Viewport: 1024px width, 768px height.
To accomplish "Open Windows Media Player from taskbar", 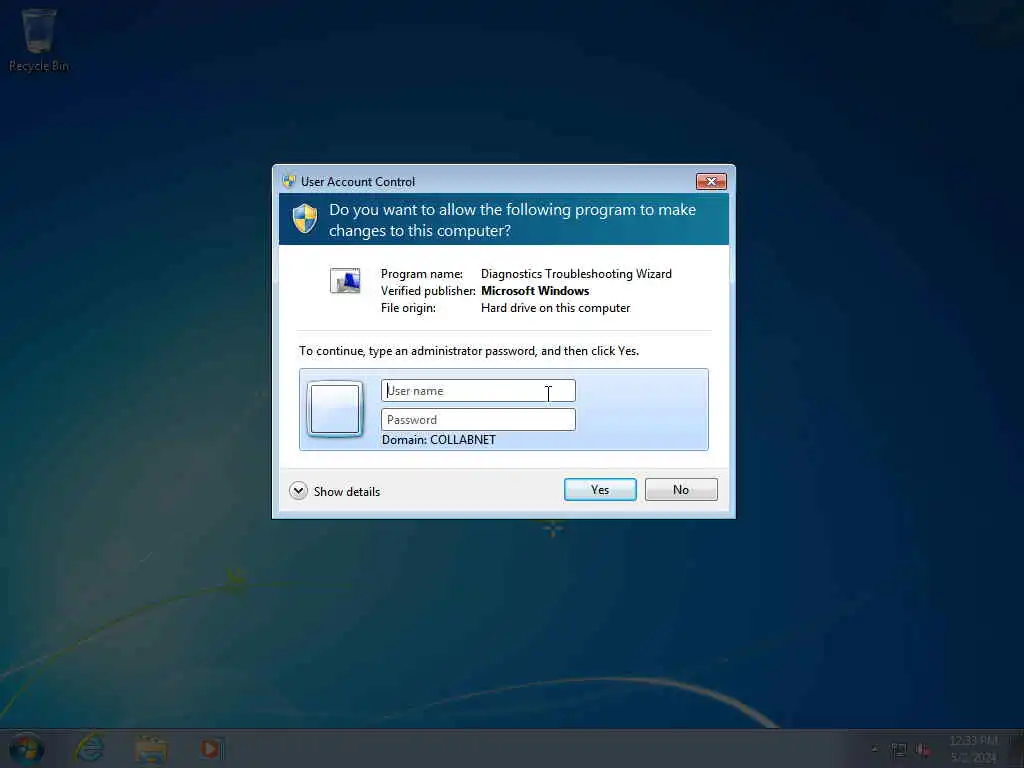I will pos(211,749).
